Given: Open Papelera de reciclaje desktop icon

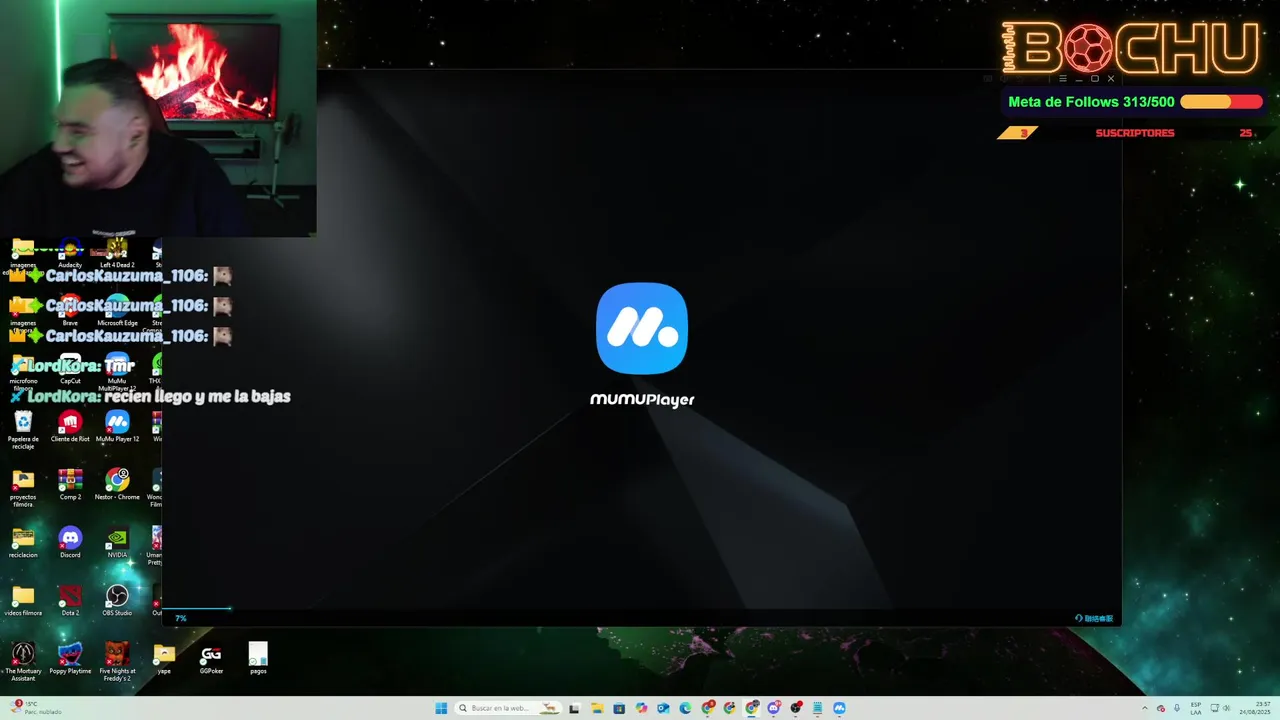Looking at the screenshot, I should (x=23, y=430).
